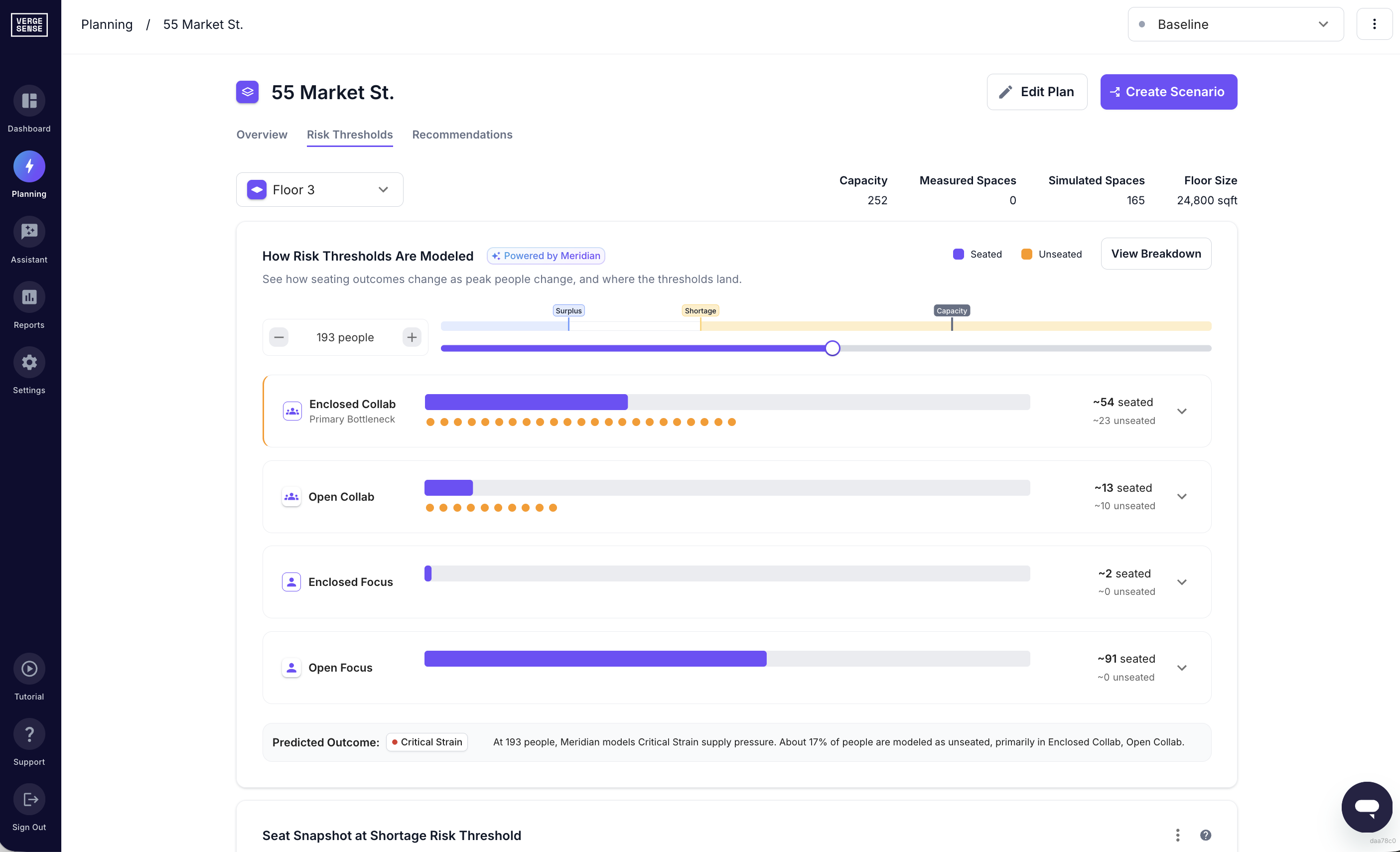Screen dimensions: 1400x852
Task: Open the Floor 3 selector
Action: pos(319,189)
